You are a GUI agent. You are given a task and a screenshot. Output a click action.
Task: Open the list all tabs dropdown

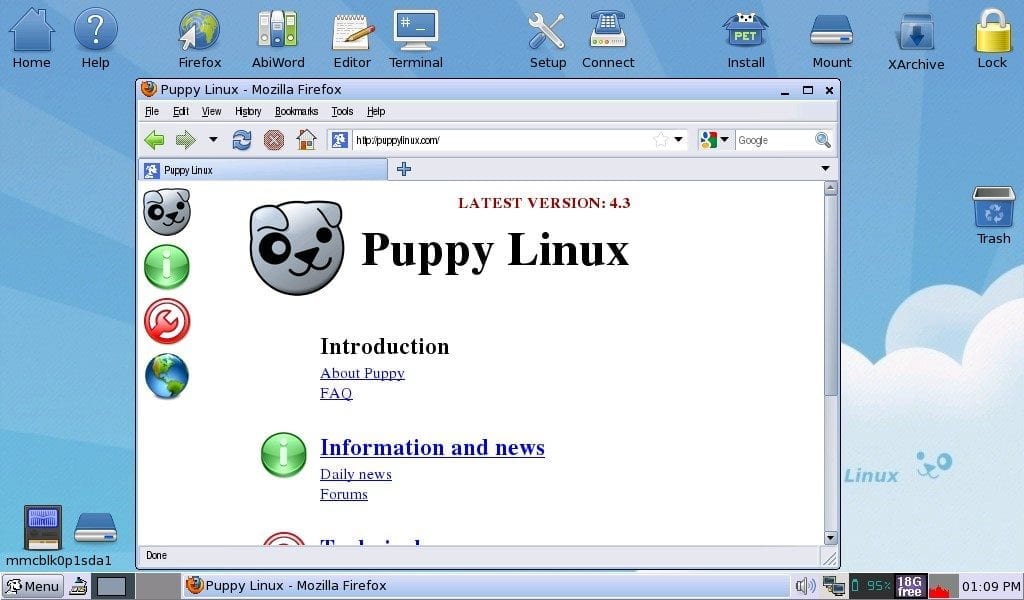click(825, 168)
